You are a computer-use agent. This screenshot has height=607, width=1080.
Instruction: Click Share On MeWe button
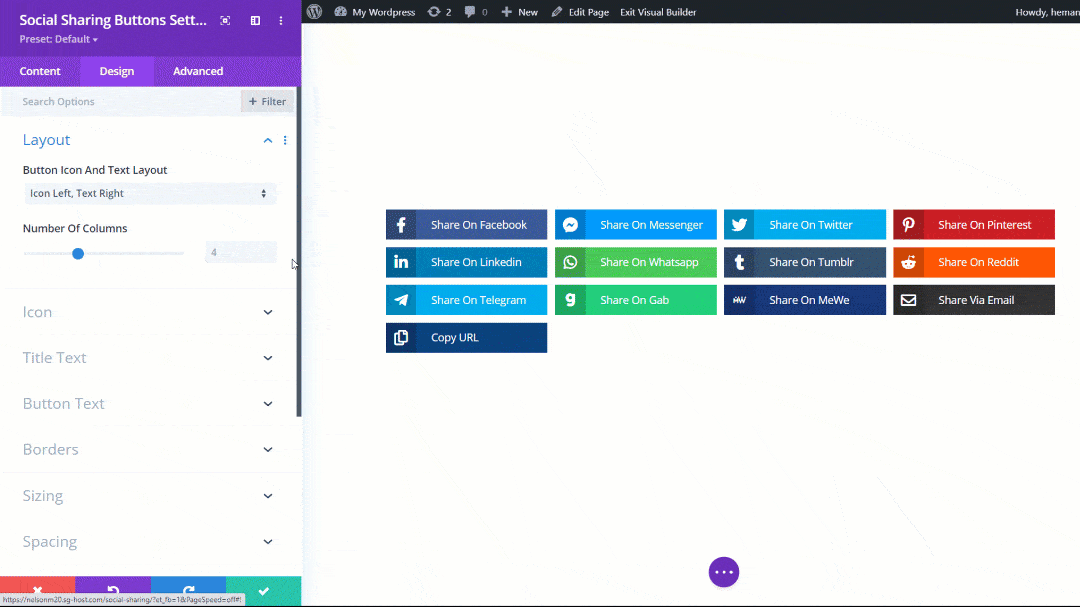coord(804,300)
